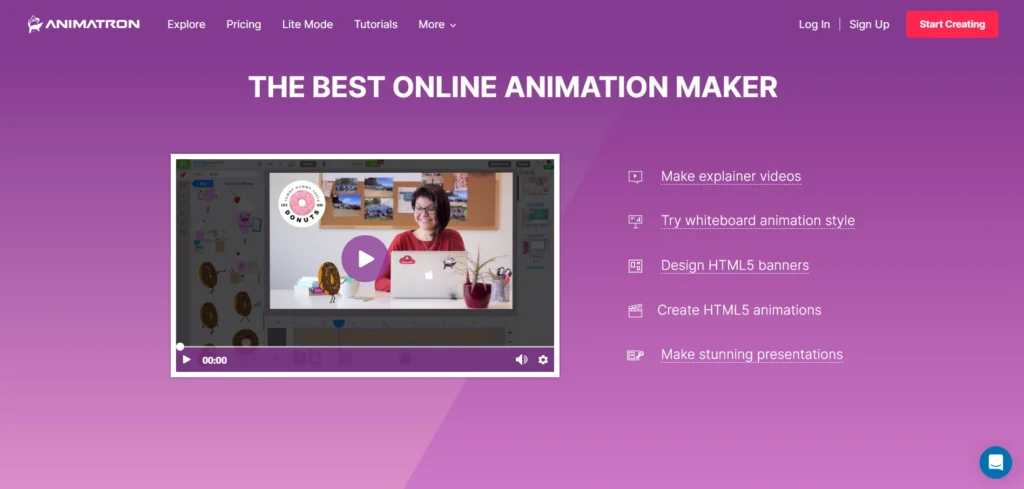Go to the Pricing page
This screenshot has height=489, width=1024.
(244, 24)
